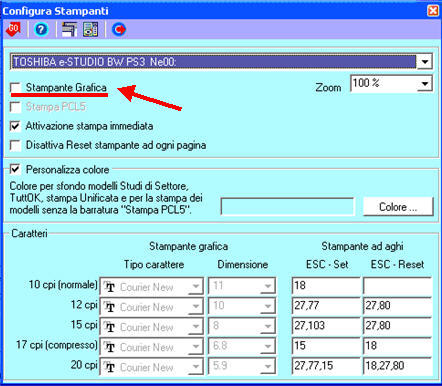
Task: Open the 20 cpi size dropdown showing 5,9
Action: click(x=268, y=367)
